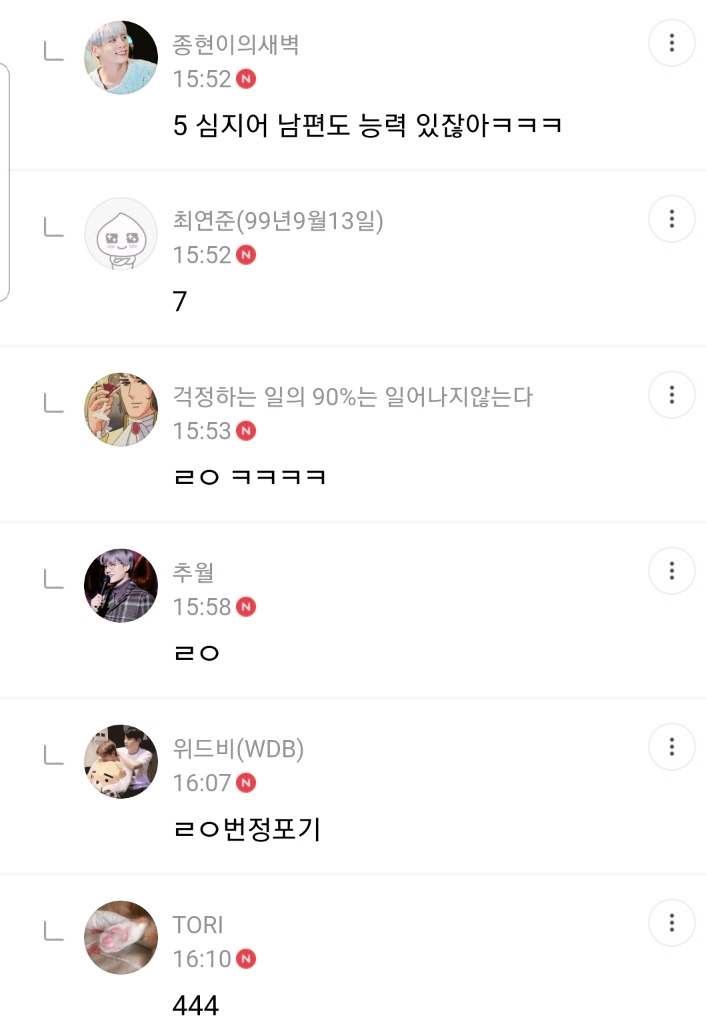The height and width of the screenshot is (1021, 706).
Task: Open more options on 최연준(99년9월13일) comment
Action: click(x=672, y=219)
